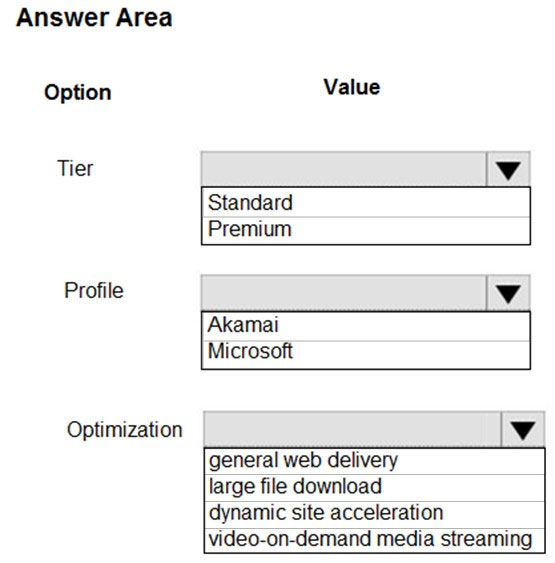Select Premium tier option

click(366, 230)
